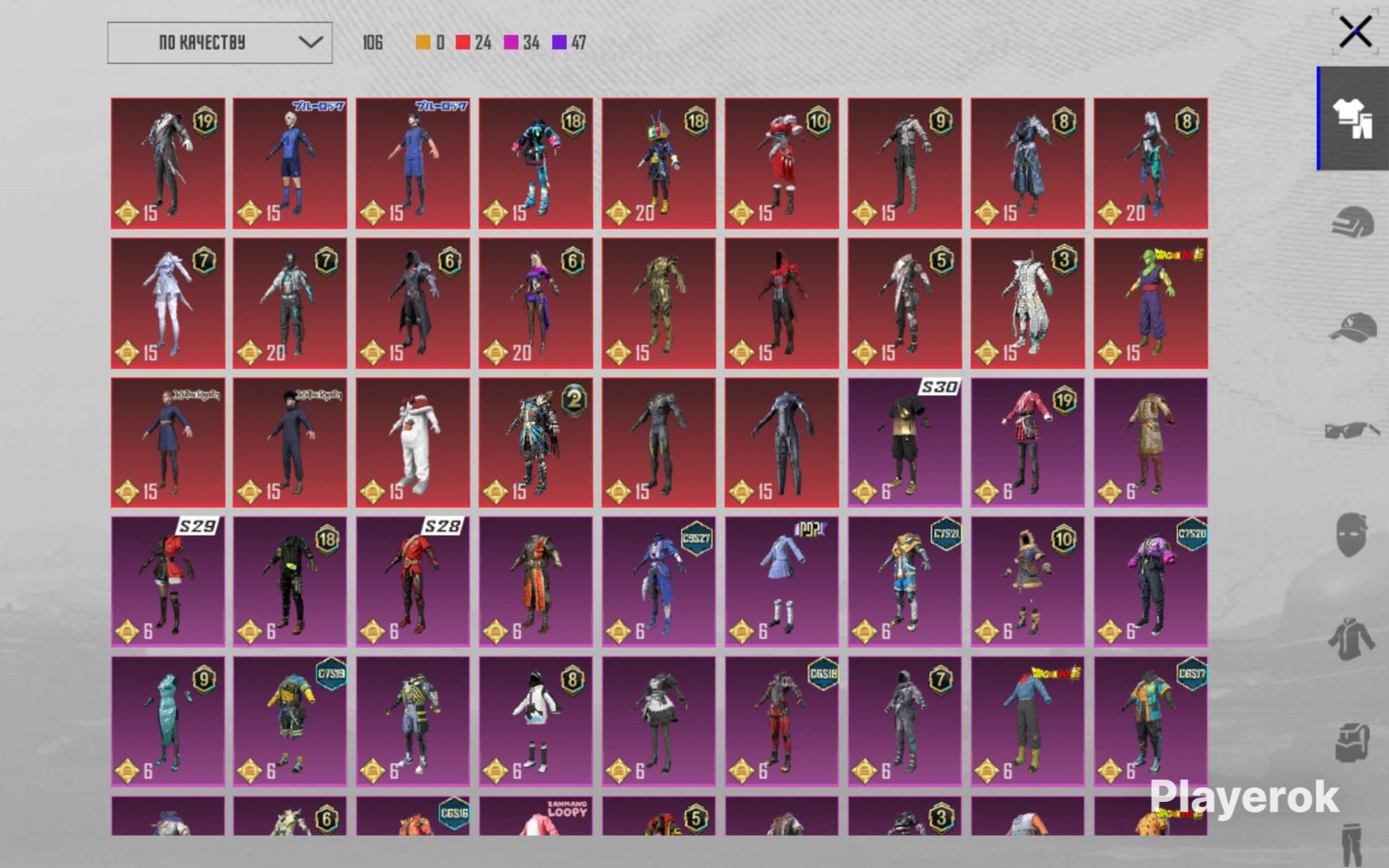This screenshot has width=1389, height=868.
Task: Click the red rarity swatch showing 24
Action: pyautogui.click(x=464, y=43)
